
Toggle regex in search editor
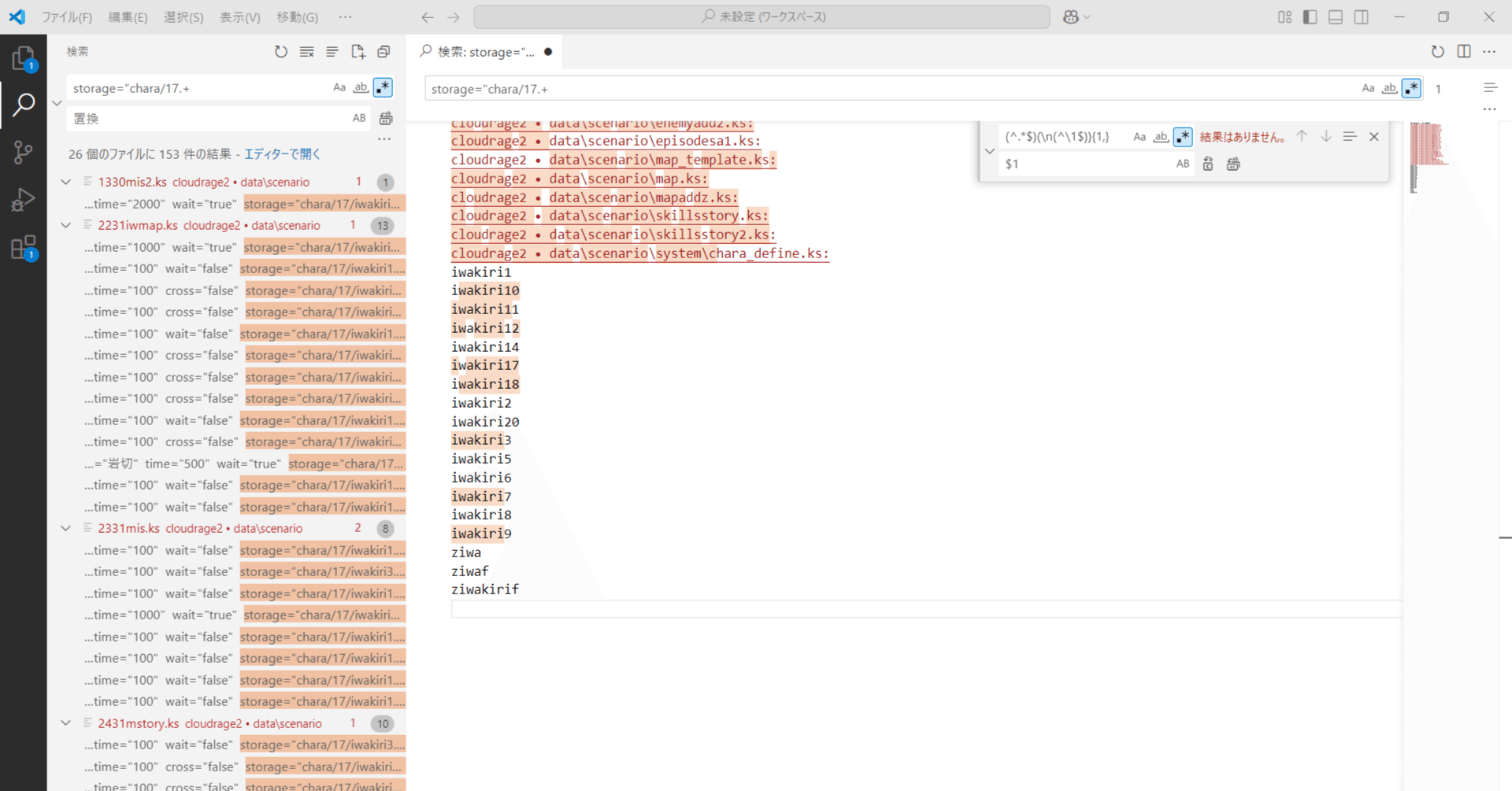pos(1411,88)
